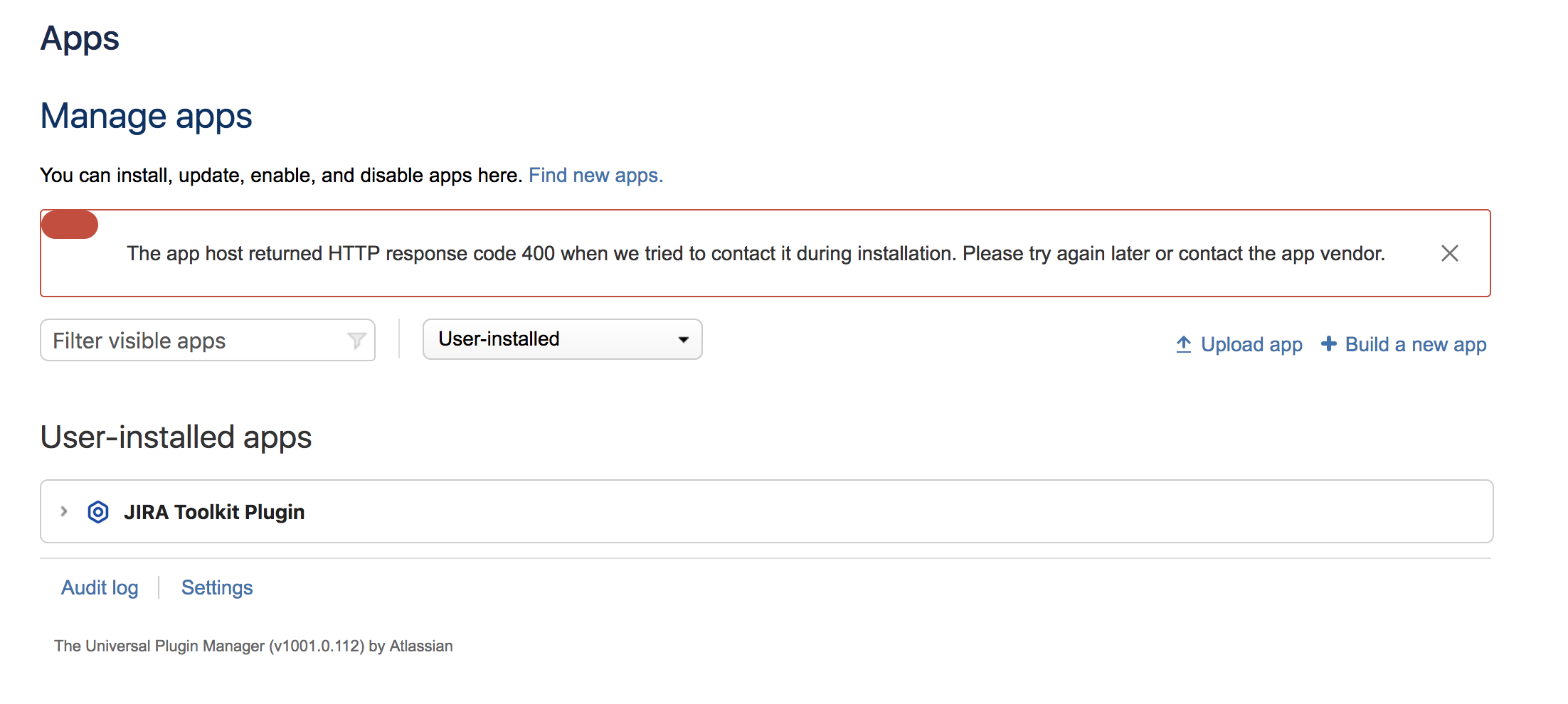Click inside the Filter visible apps field
The image size is (1568, 704).
point(178,340)
